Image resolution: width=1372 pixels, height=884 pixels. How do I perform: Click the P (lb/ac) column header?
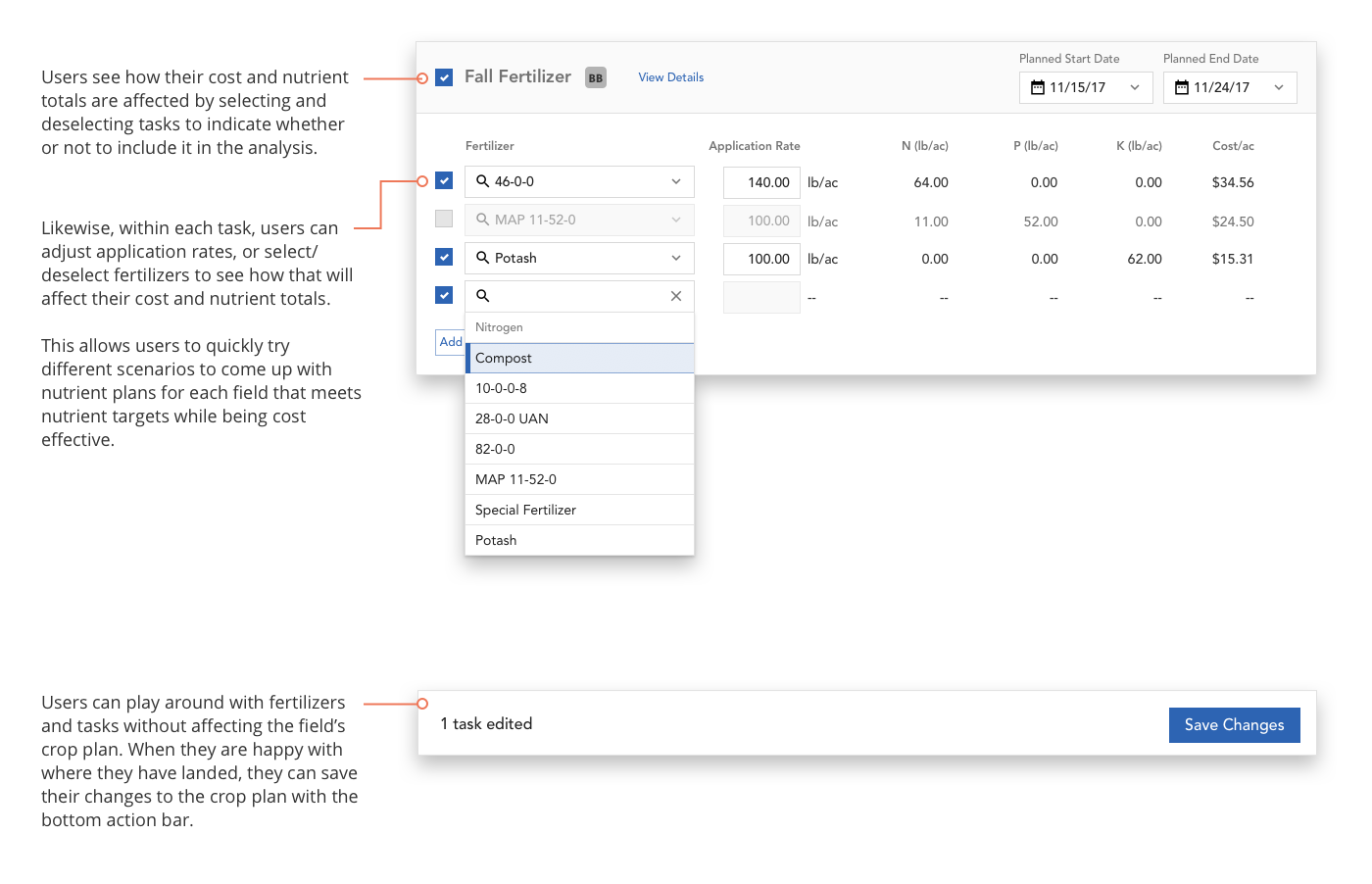point(1036,146)
